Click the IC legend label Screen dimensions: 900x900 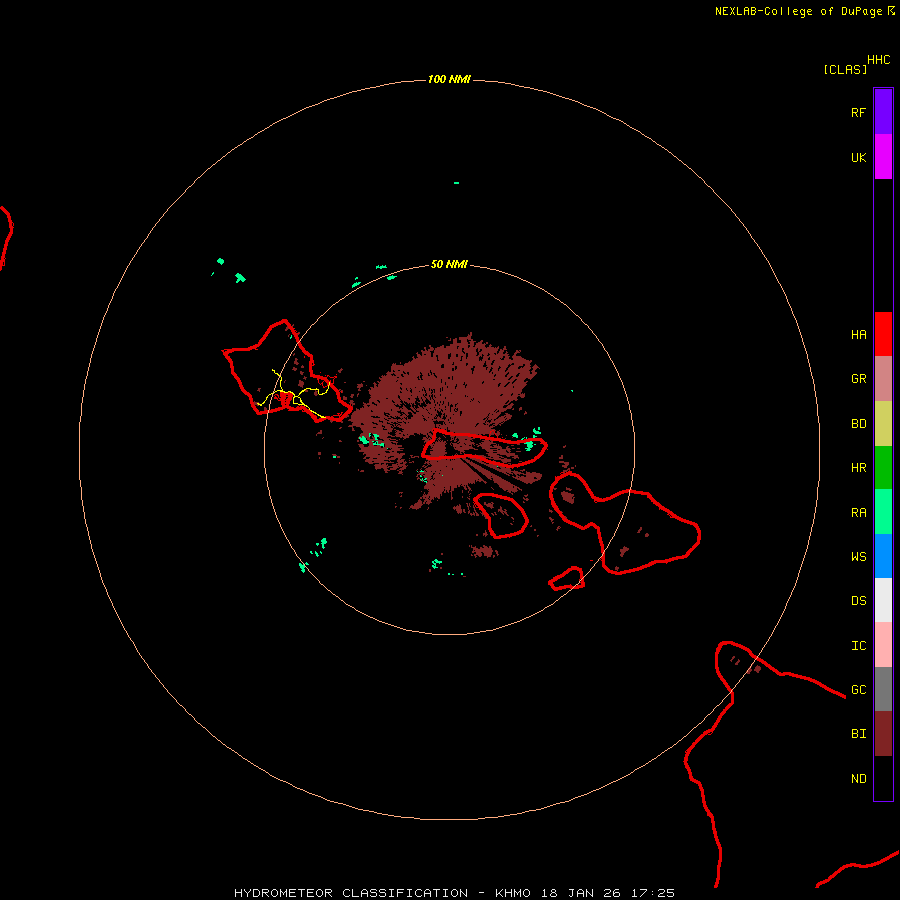[858, 646]
